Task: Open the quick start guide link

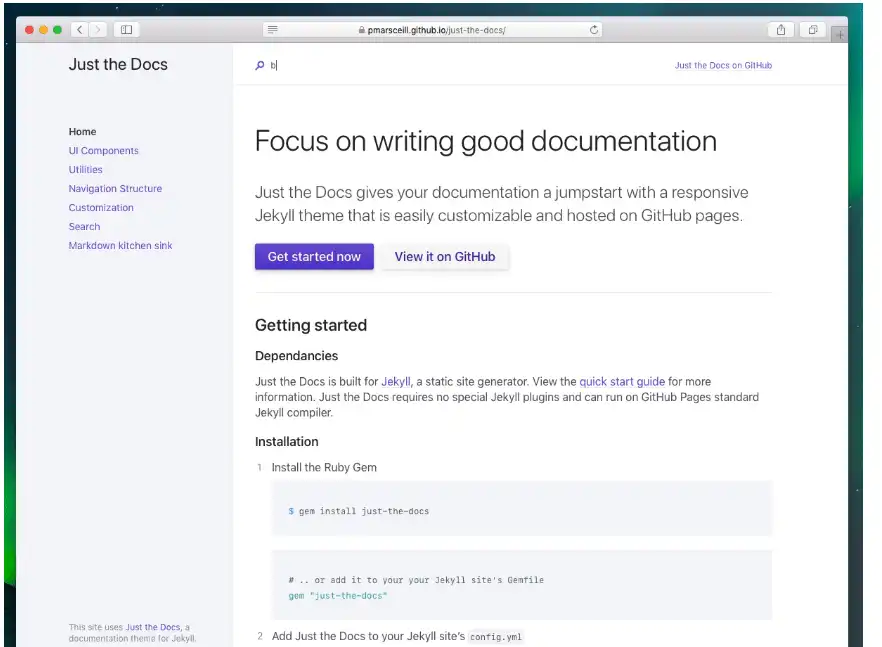Action: [x=622, y=381]
